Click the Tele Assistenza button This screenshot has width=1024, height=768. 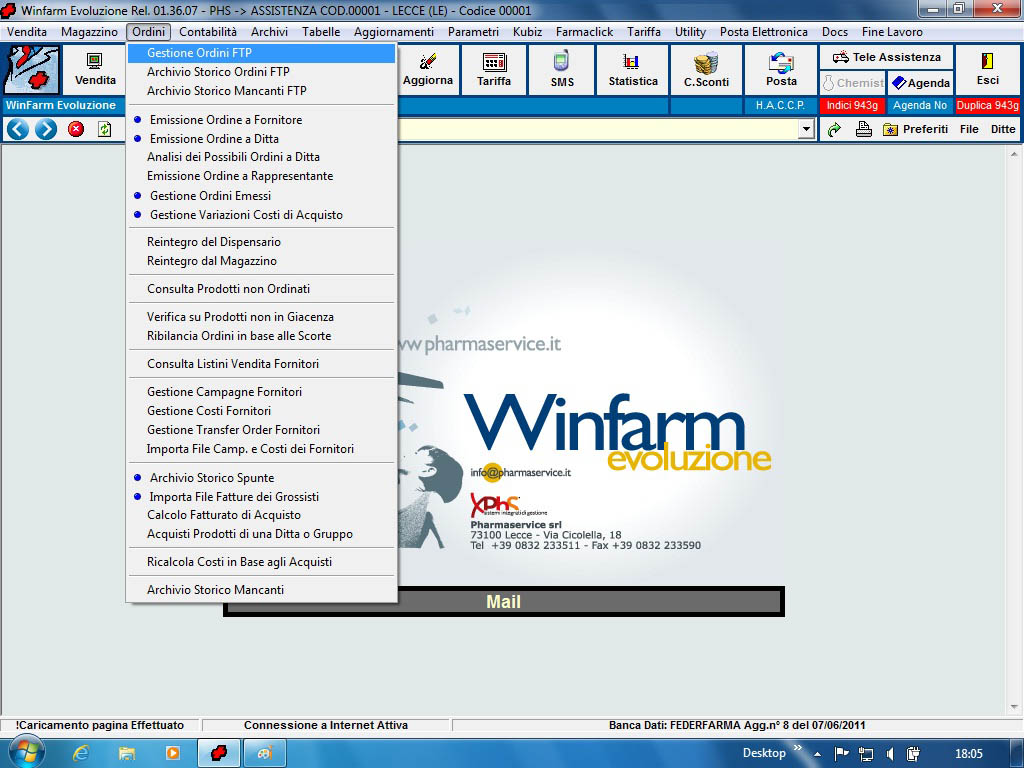[x=886, y=57]
